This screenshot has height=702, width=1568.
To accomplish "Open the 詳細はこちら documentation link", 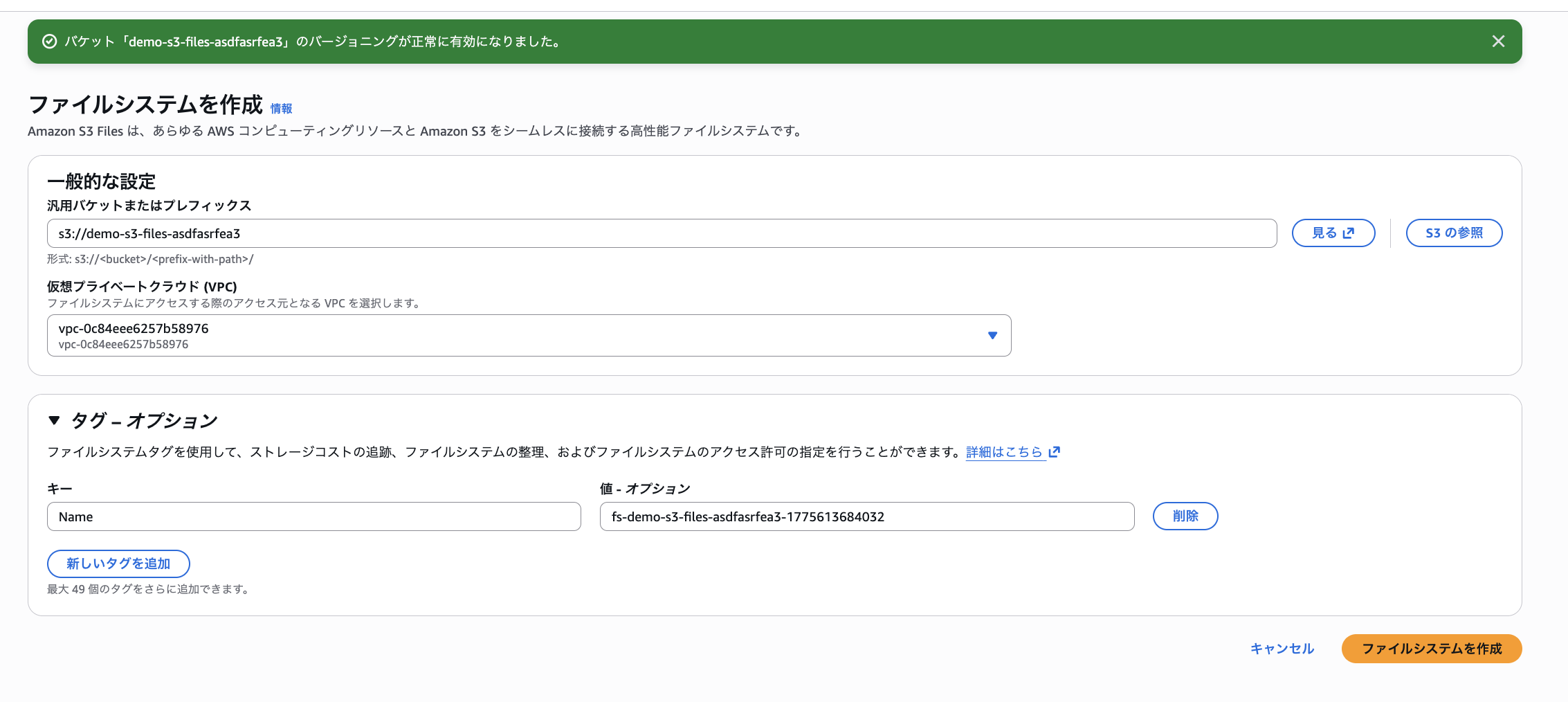I will pyautogui.click(x=1005, y=451).
